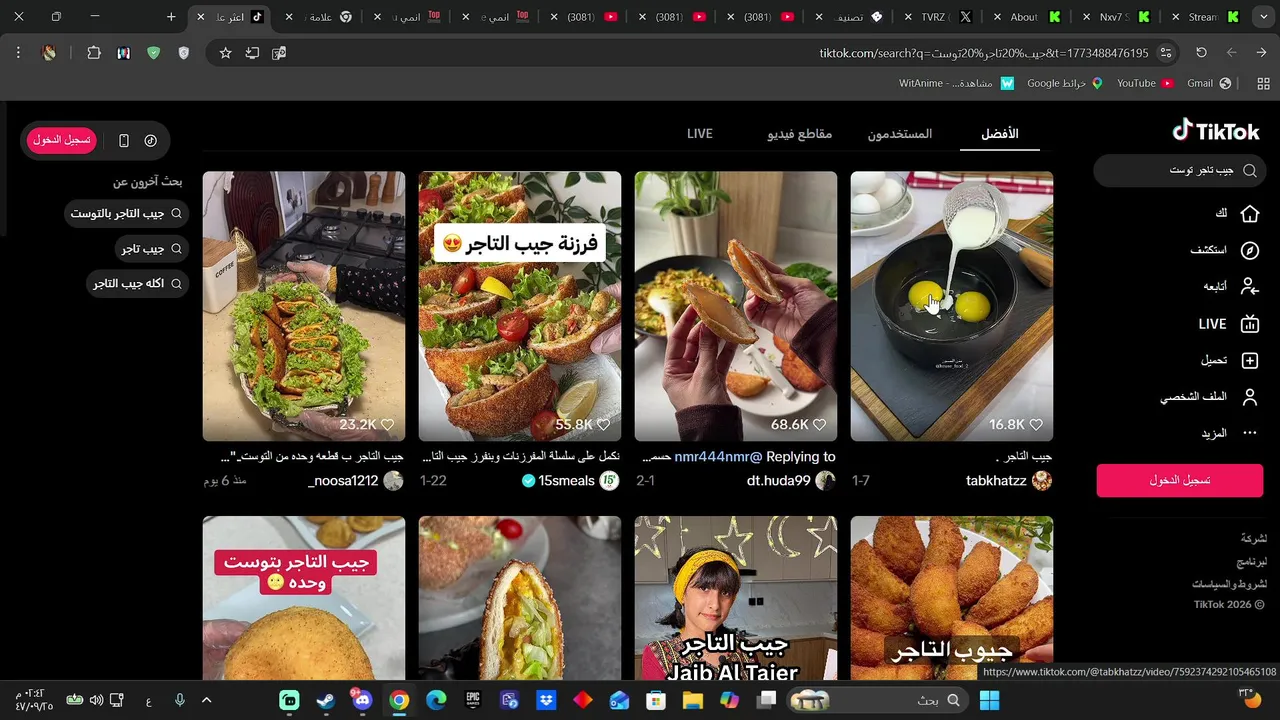
Task: Open 15smeals username link
Action: pyautogui.click(x=567, y=481)
